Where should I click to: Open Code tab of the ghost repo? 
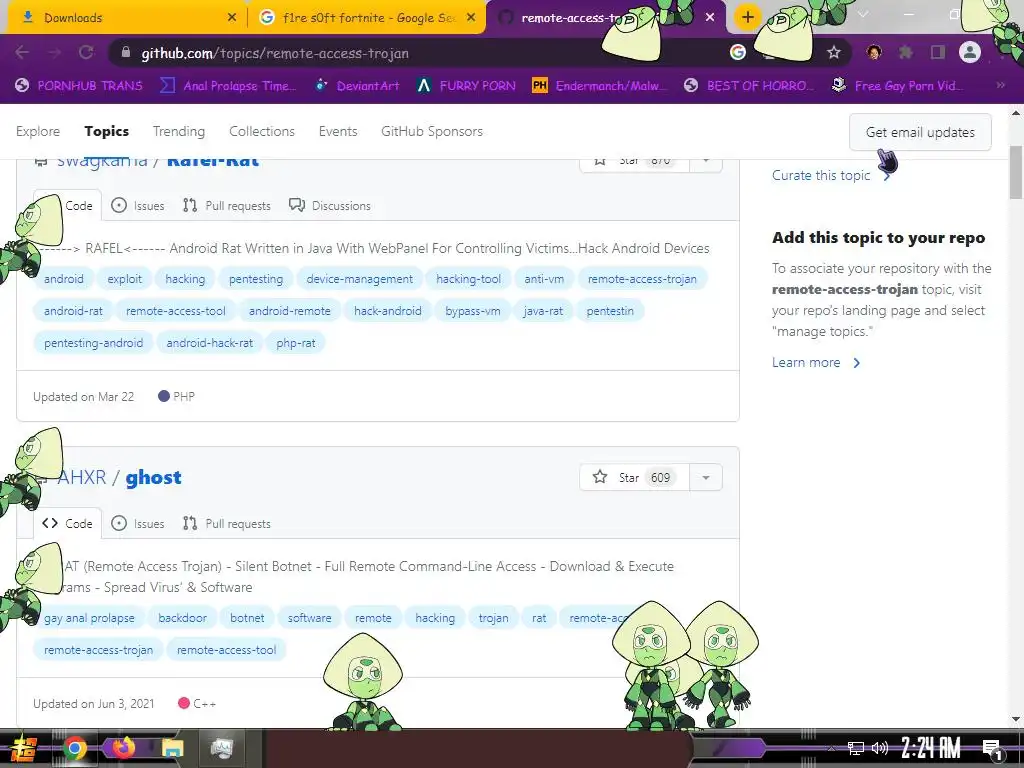coord(67,524)
